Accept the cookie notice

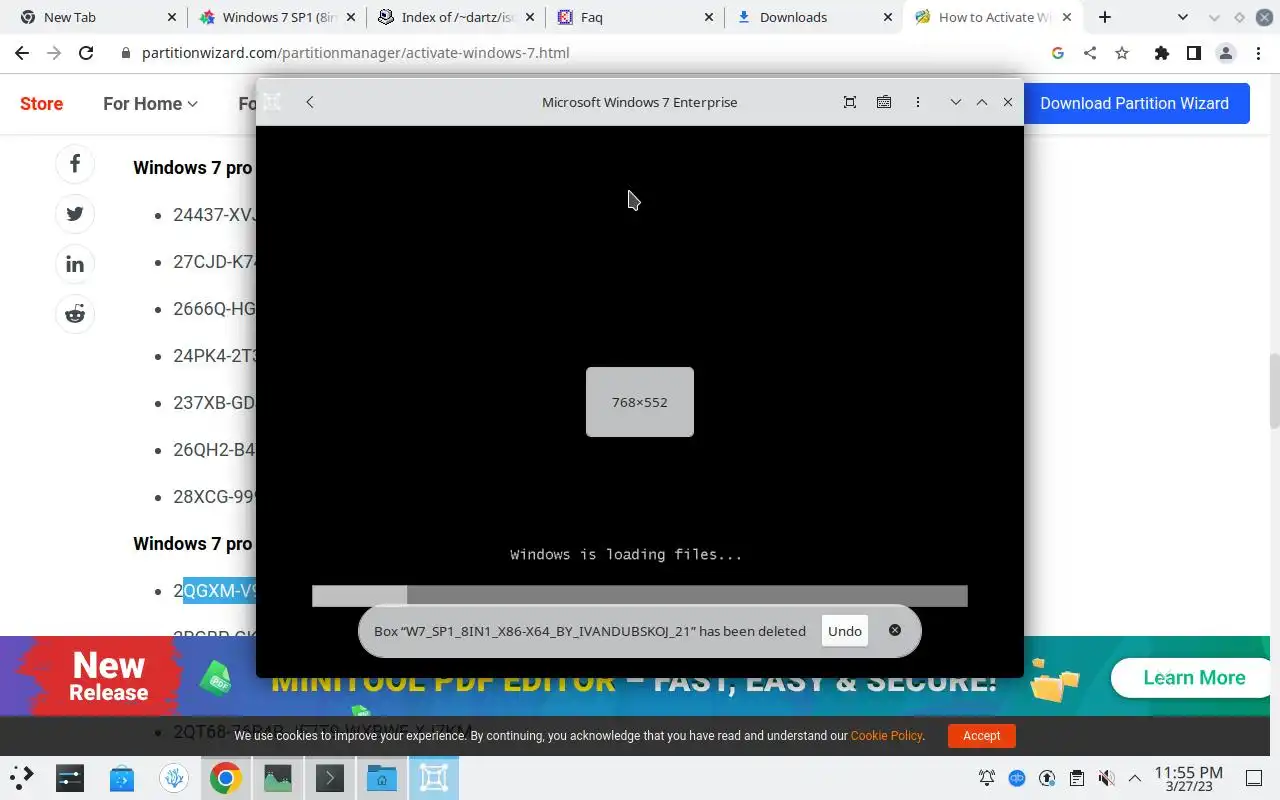[x=981, y=736]
